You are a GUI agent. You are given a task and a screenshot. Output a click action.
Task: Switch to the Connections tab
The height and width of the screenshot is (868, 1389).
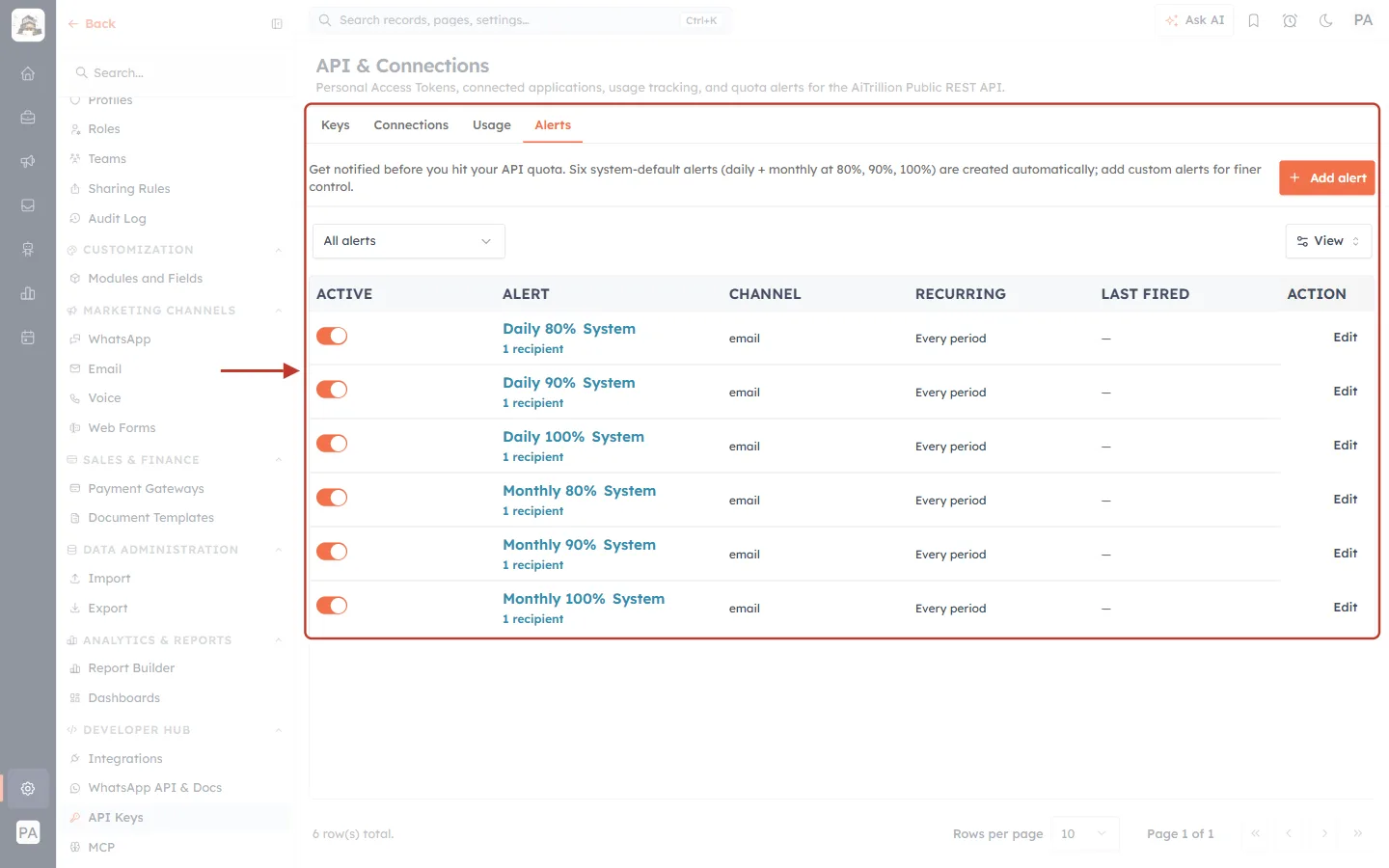click(x=411, y=125)
